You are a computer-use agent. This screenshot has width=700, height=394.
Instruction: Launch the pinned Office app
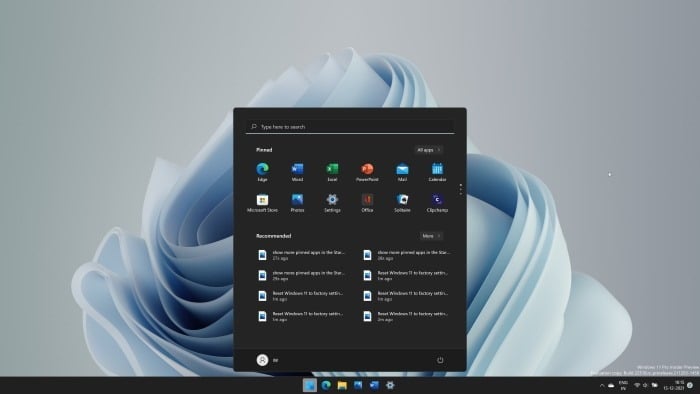(367, 203)
